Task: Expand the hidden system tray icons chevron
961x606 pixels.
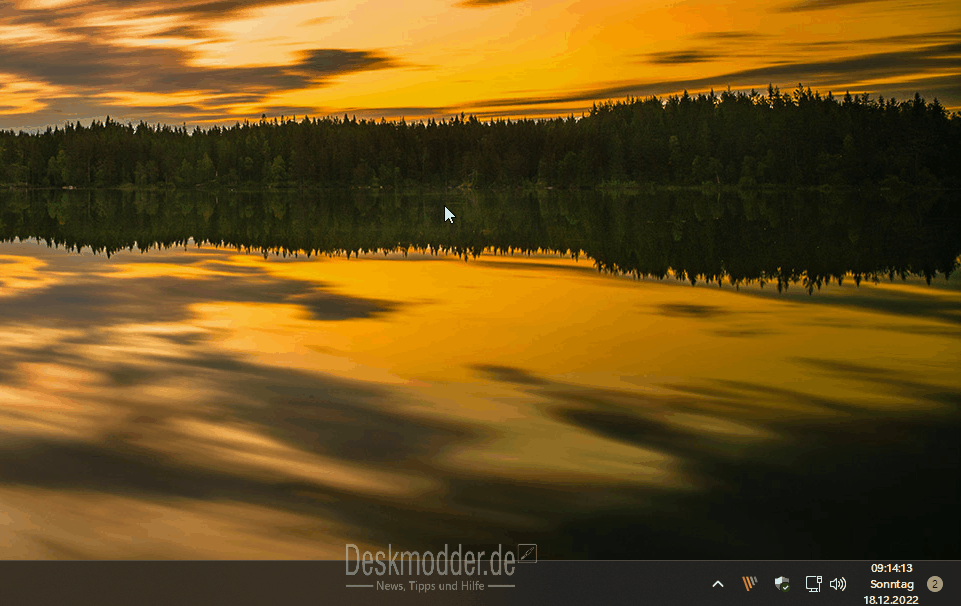Action: tap(718, 584)
